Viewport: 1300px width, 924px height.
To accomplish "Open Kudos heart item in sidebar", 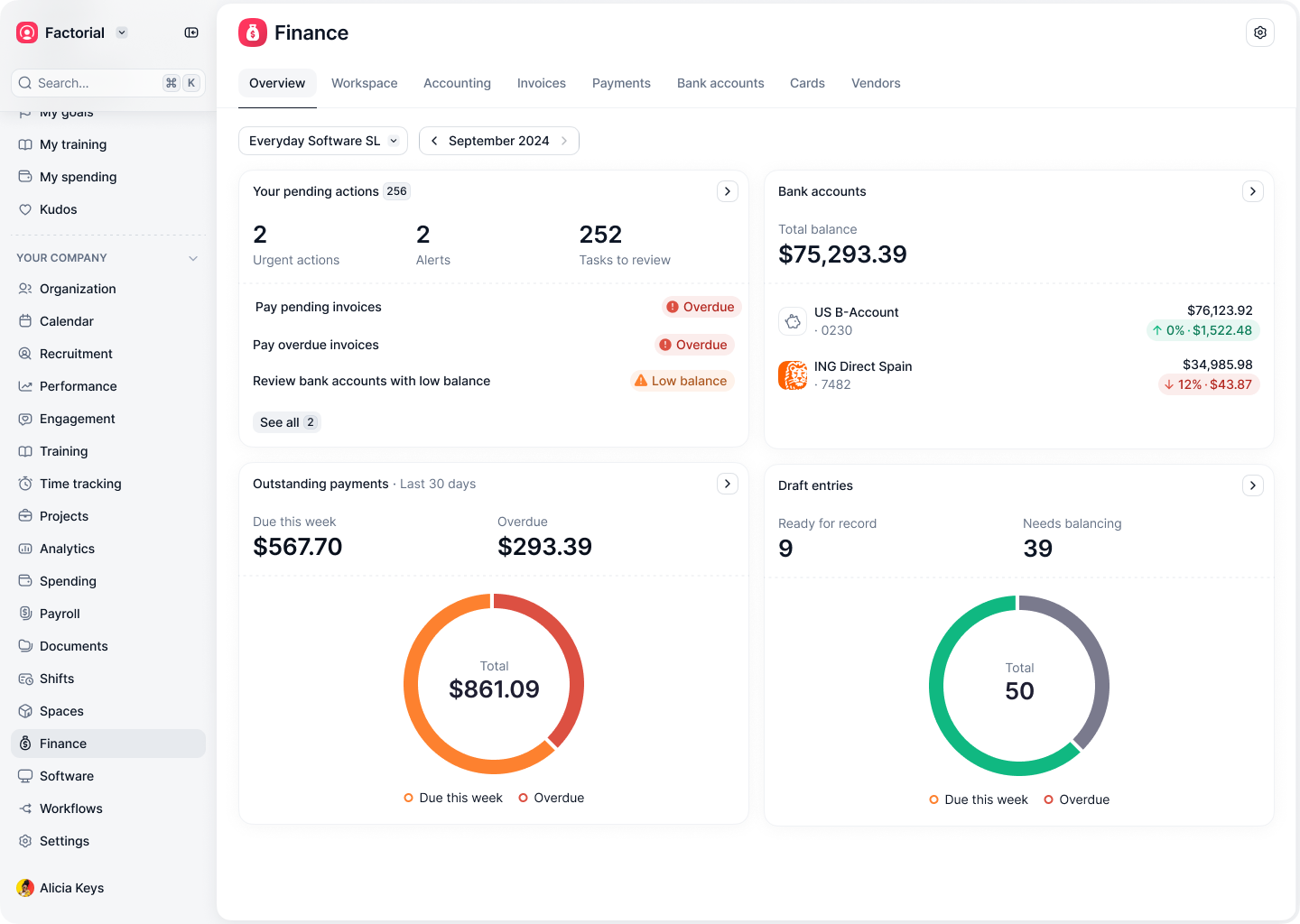I will coord(59,209).
